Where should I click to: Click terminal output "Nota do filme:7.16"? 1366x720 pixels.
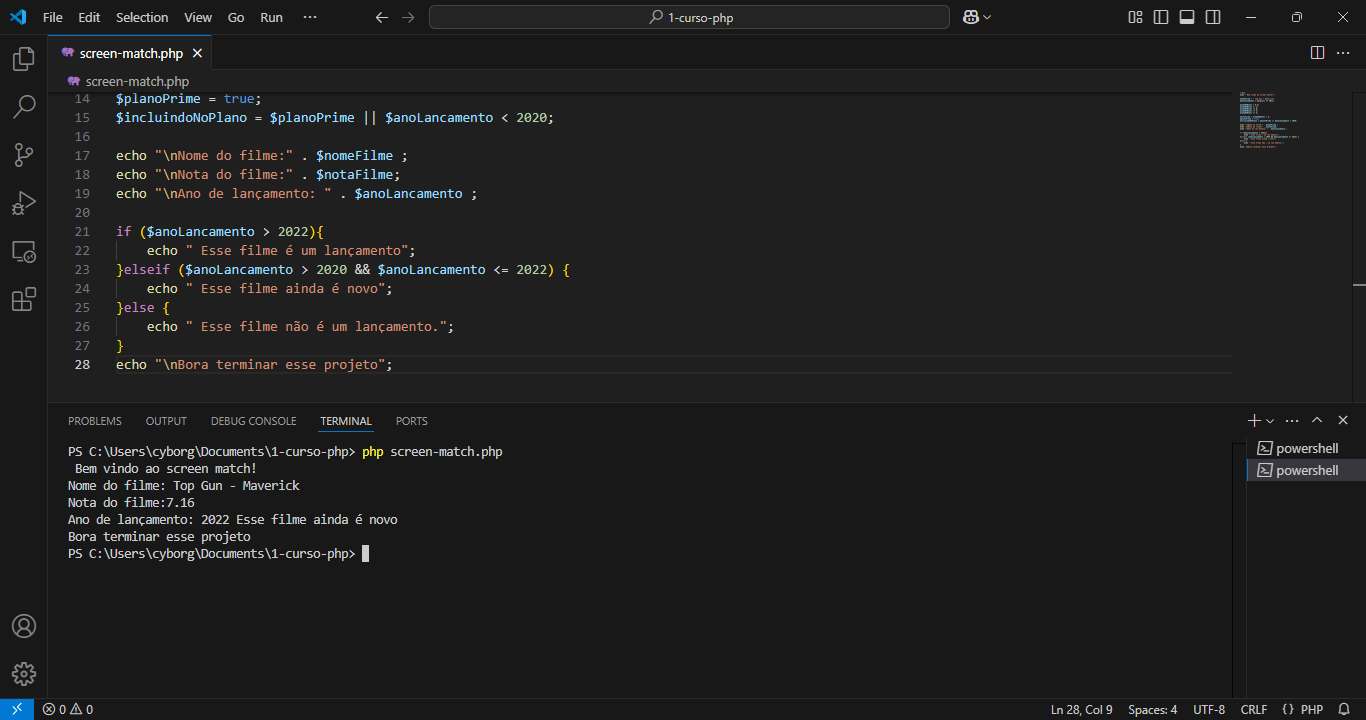pyautogui.click(x=131, y=502)
